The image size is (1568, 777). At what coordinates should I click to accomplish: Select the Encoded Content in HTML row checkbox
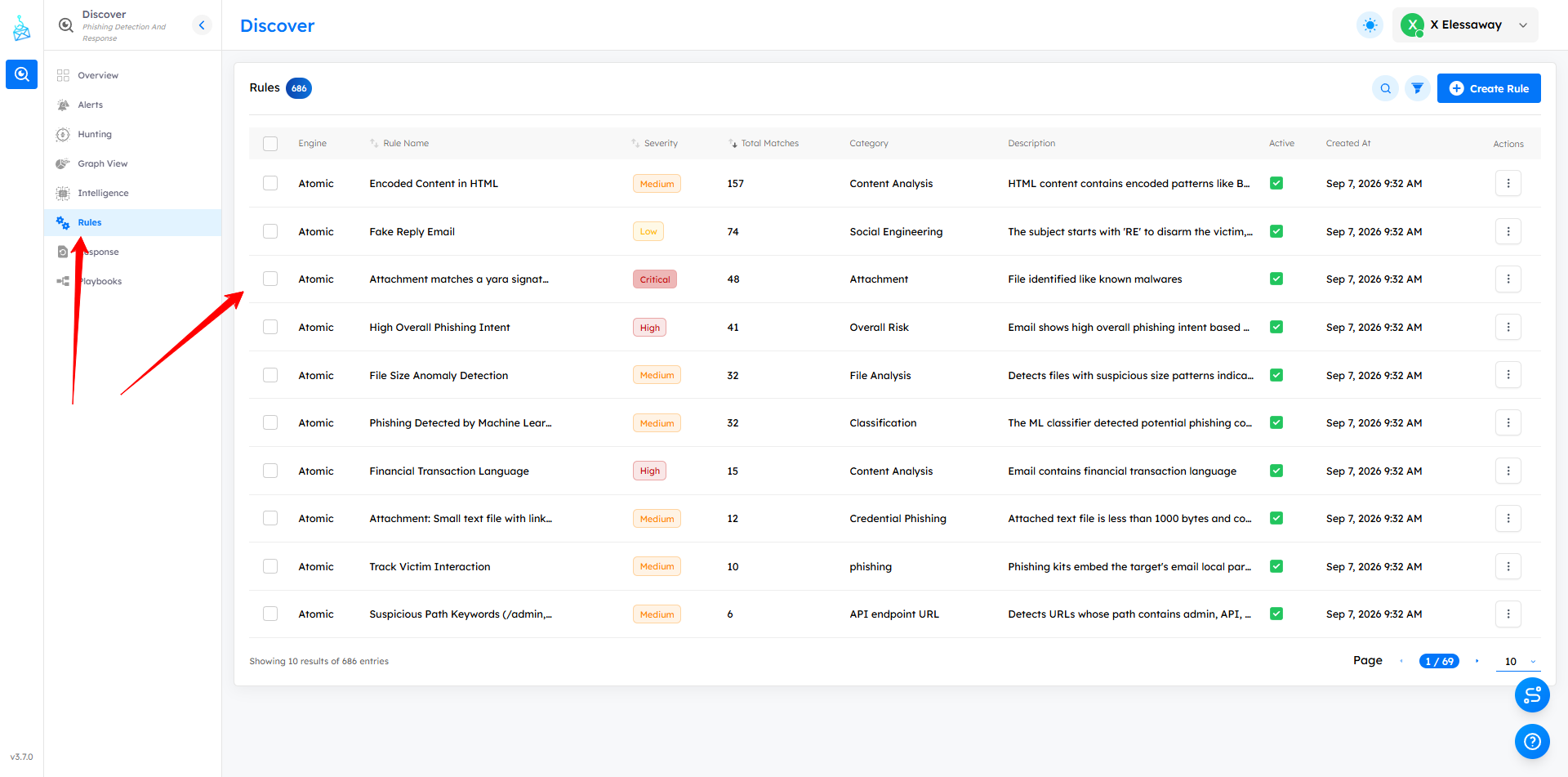[270, 183]
